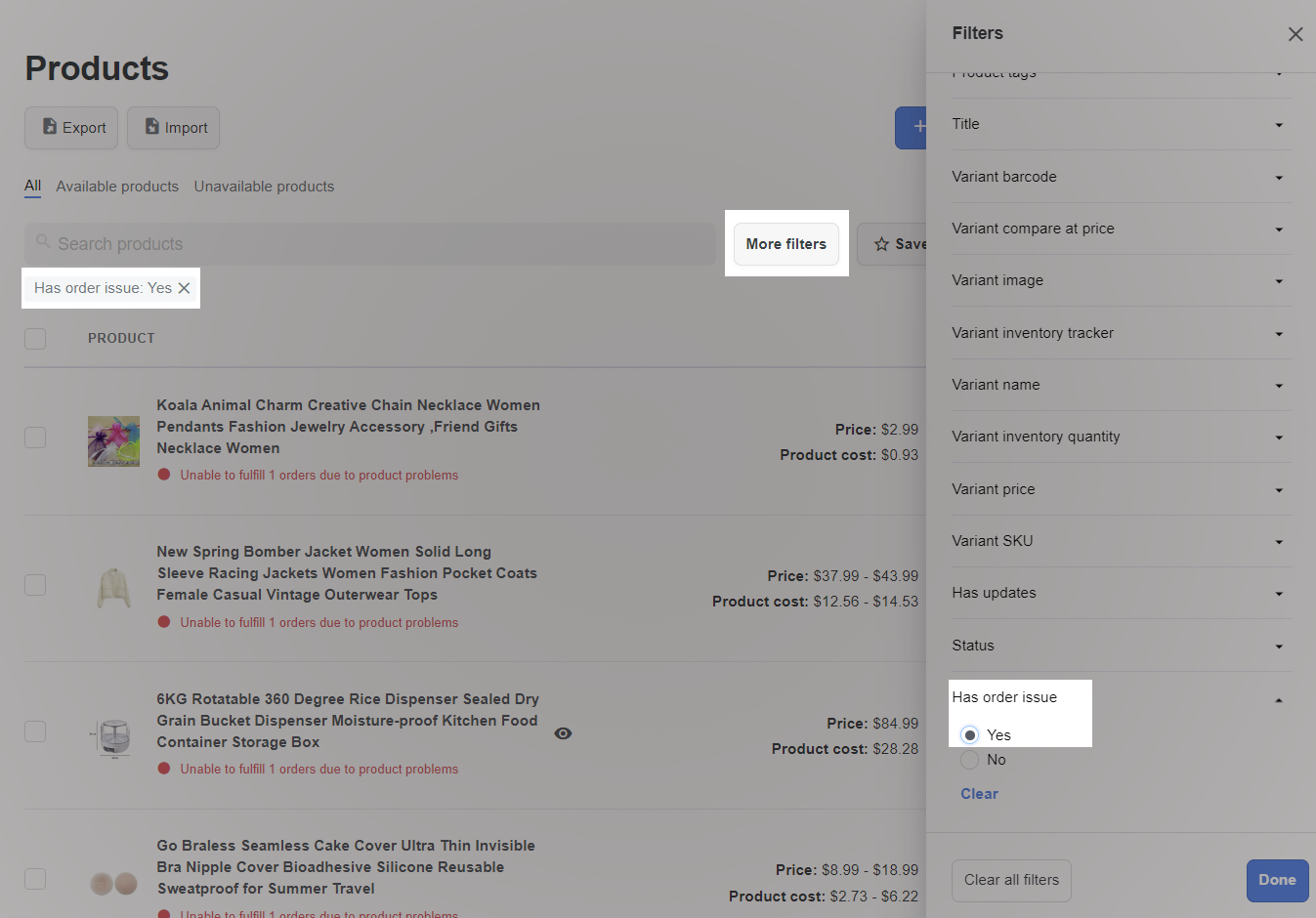Viewport: 1316px width, 918px height.
Task: Expand the Variant SKU filter
Action: click(1121, 541)
